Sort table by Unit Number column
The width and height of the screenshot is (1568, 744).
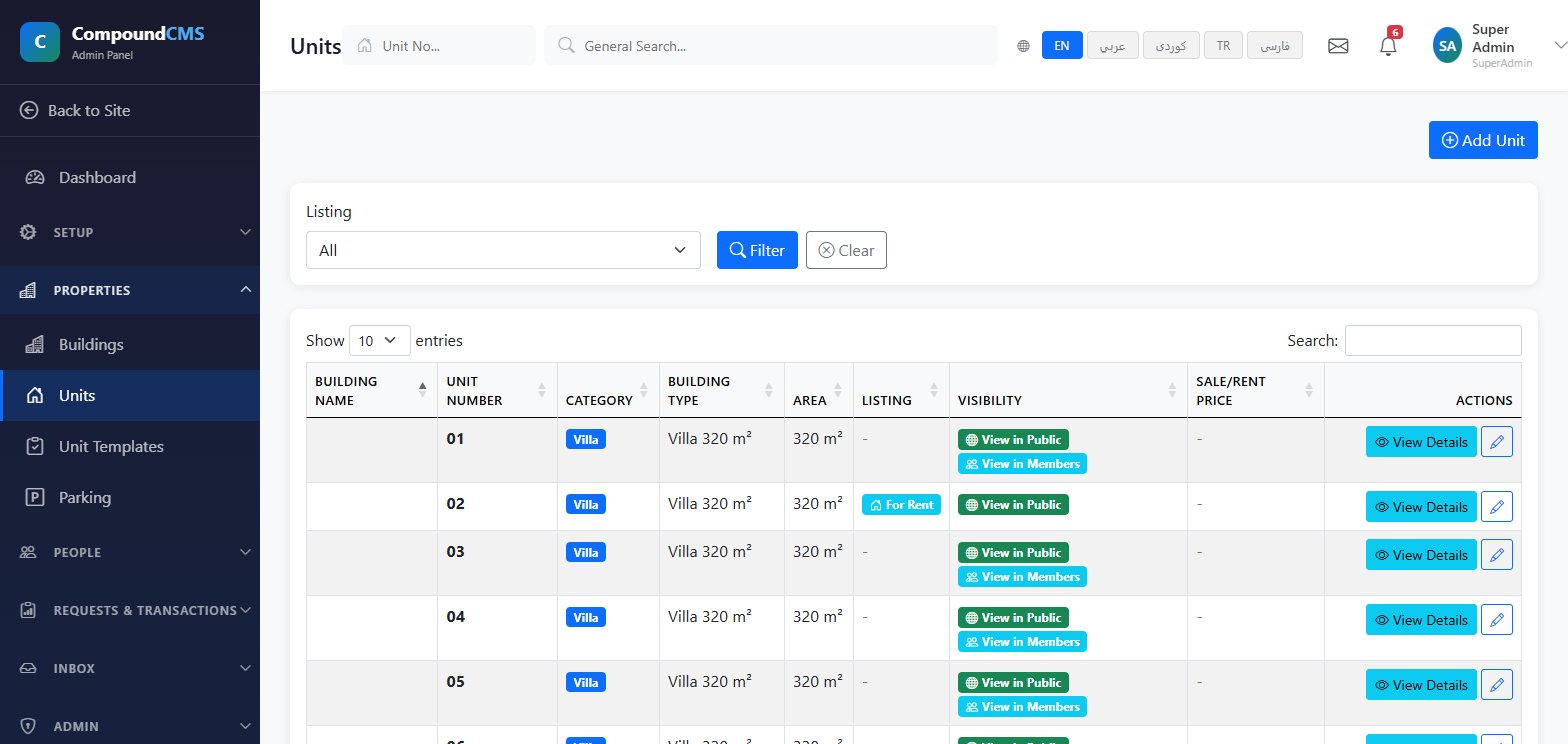click(x=497, y=390)
